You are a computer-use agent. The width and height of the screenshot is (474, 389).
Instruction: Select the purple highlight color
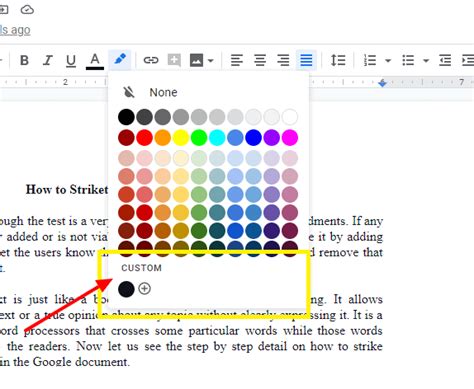[x=272, y=137]
